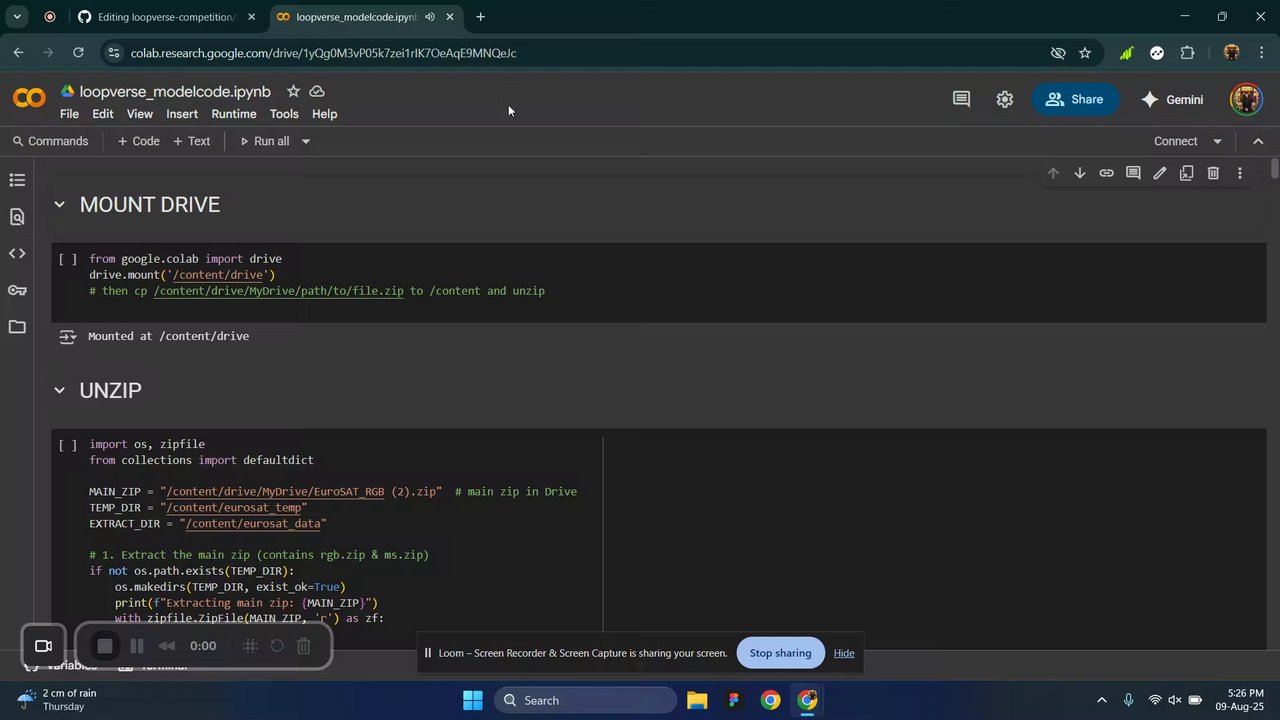Stop the Loom recording
This screenshot has height=720, width=1280.
[105, 646]
